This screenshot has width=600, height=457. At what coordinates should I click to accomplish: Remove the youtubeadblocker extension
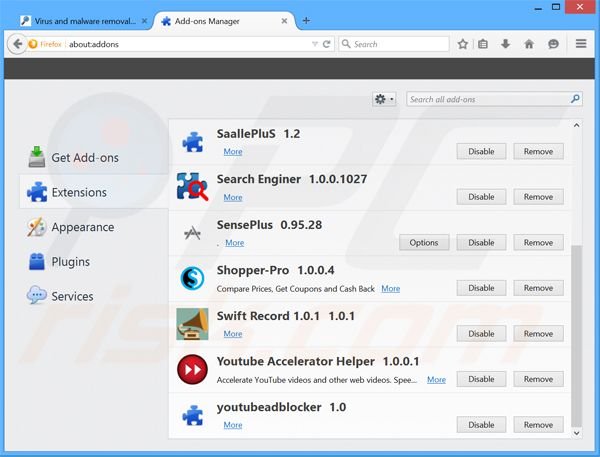click(x=538, y=424)
